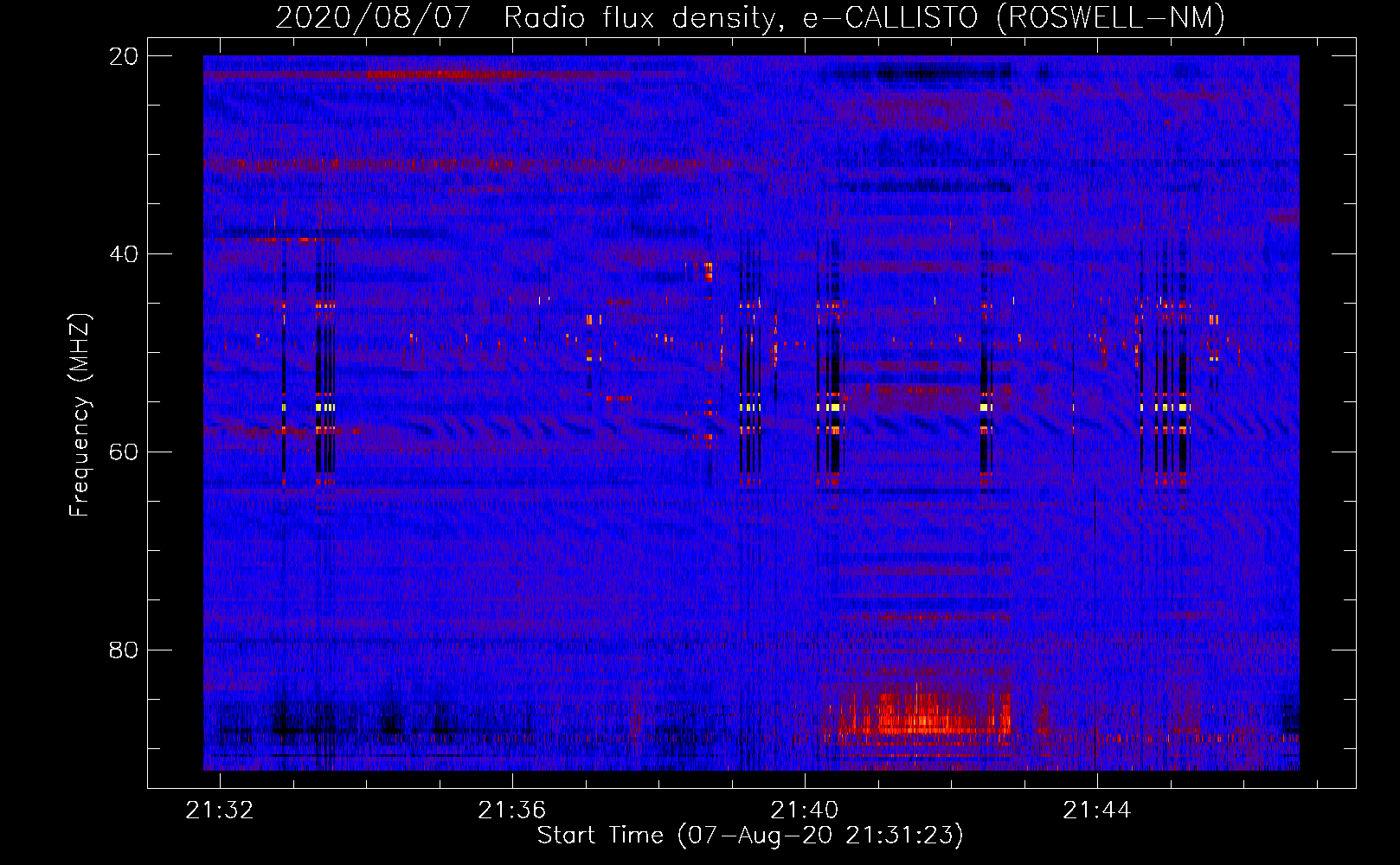The width and height of the screenshot is (1400, 865).
Task: Click the 21:36 time tick label
Action: coord(512,811)
